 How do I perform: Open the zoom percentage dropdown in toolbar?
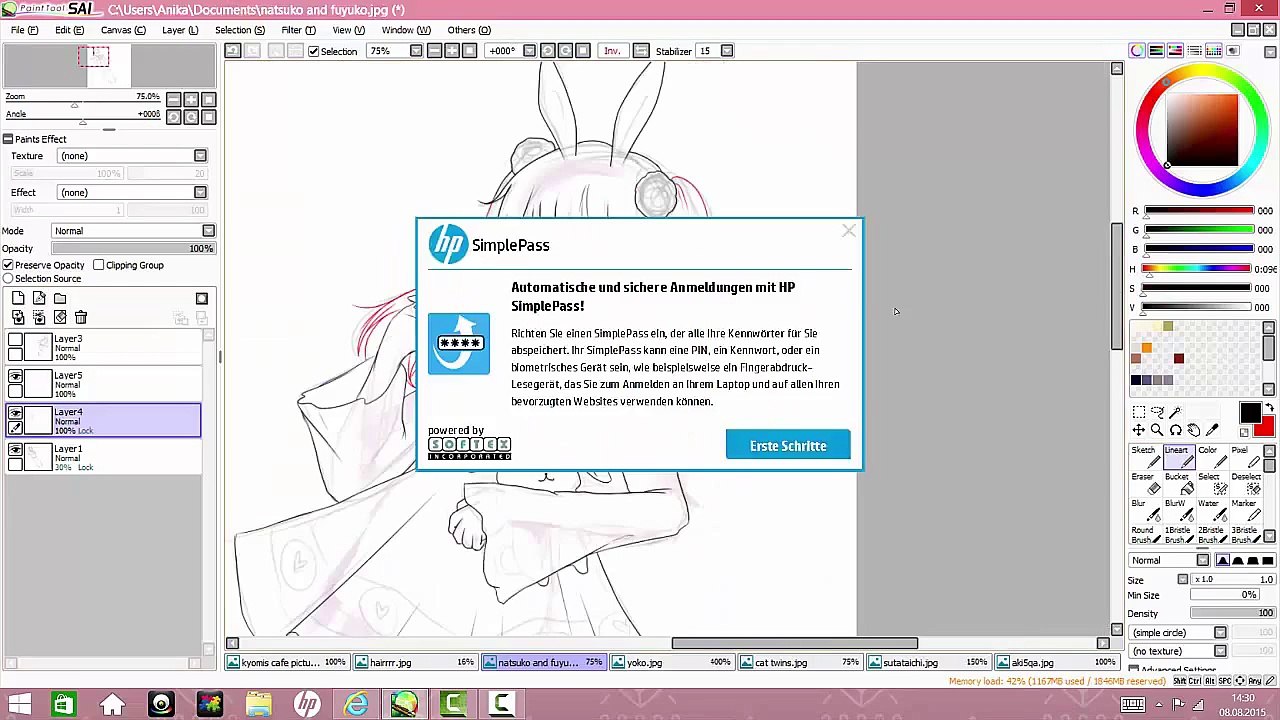coord(416,51)
